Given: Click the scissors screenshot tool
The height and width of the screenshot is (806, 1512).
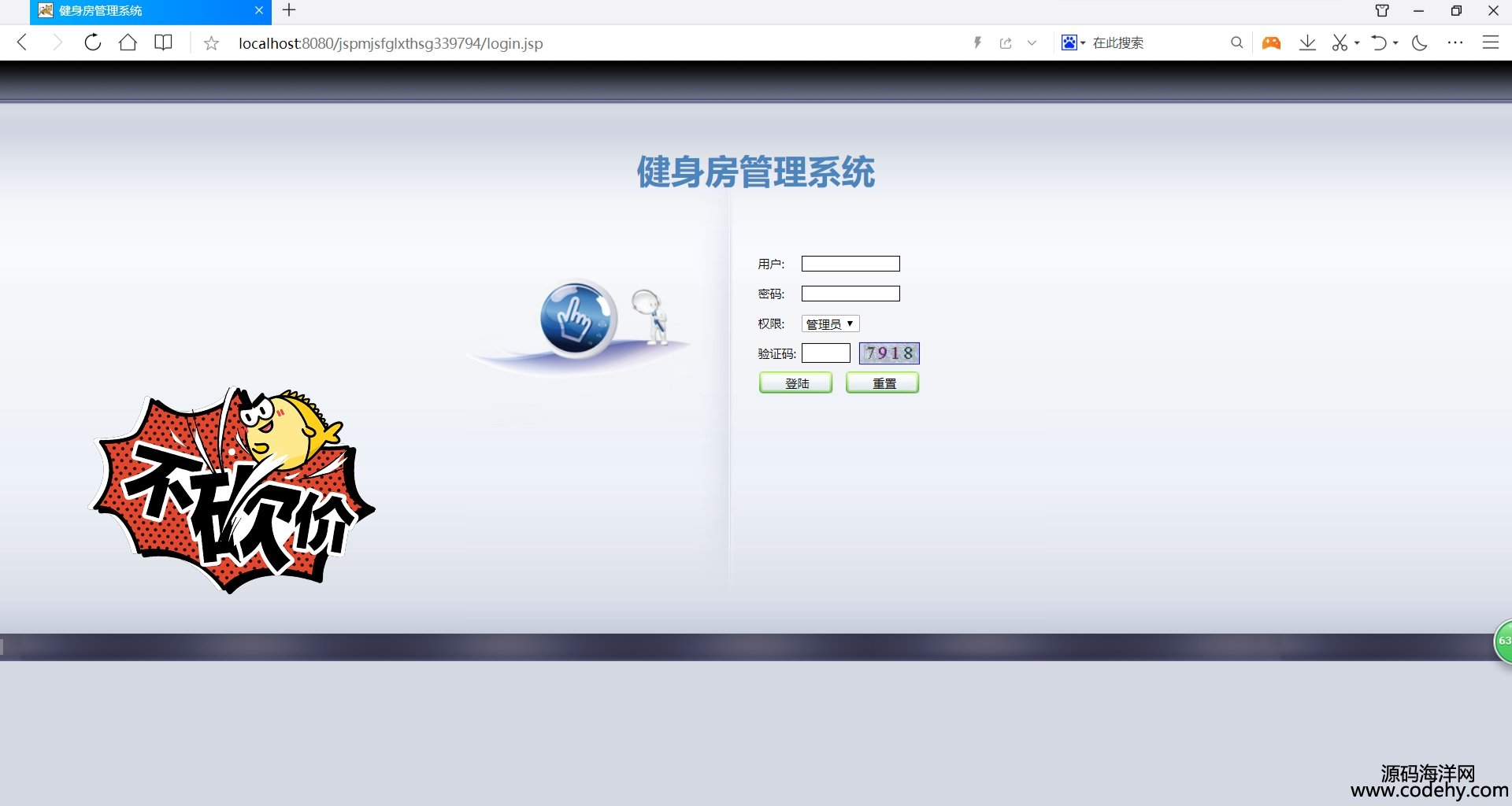Looking at the screenshot, I should point(1340,43).
